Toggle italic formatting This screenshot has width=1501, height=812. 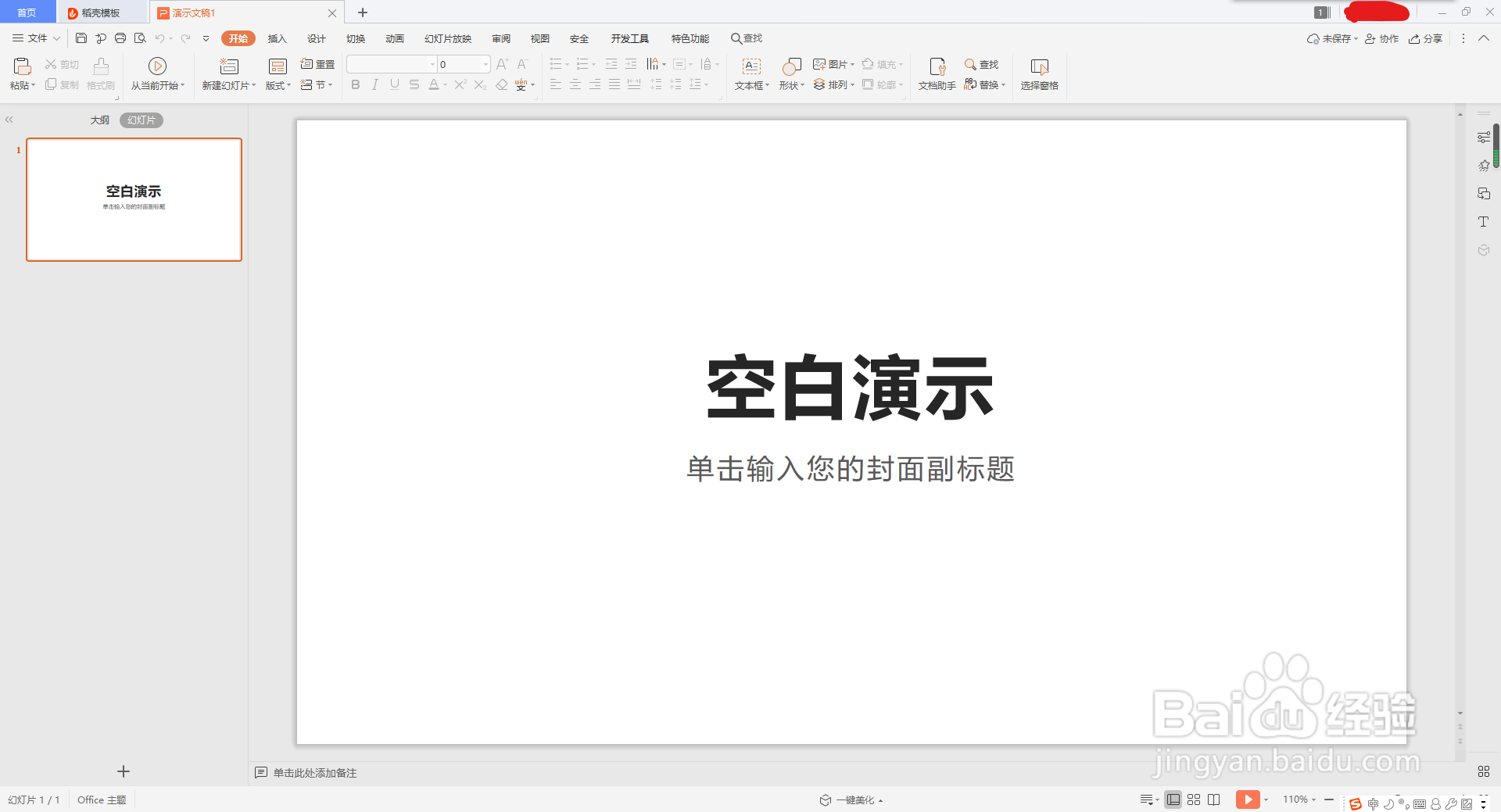click(x=374, y=84)
